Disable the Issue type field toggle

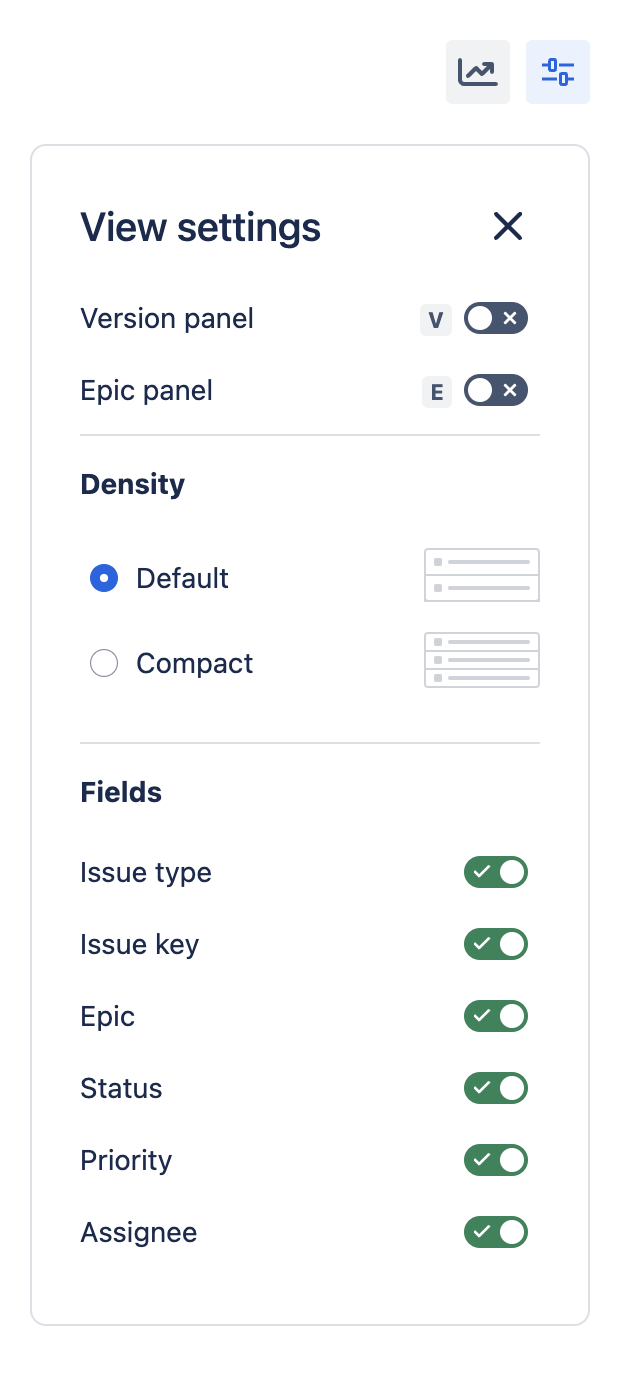(x=496, y=872)
